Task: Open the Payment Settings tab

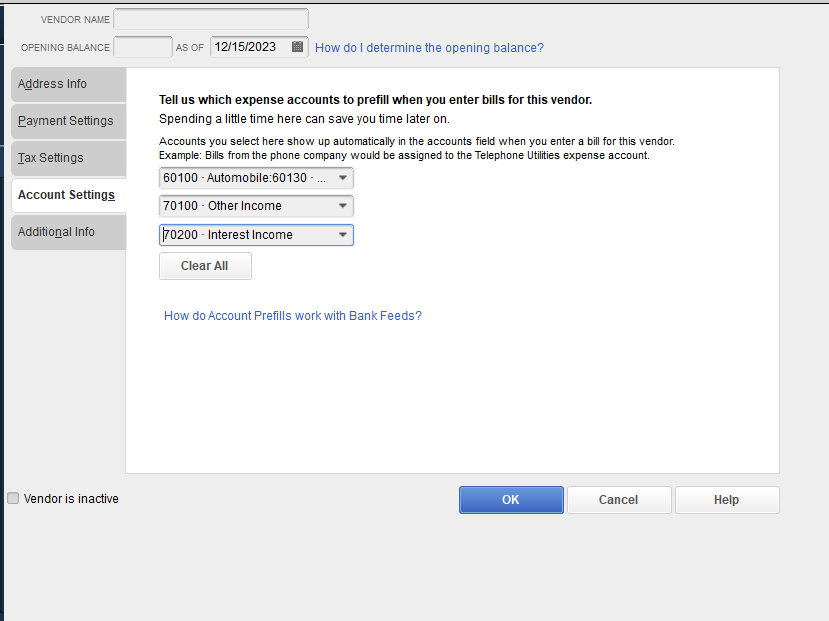Action: coord(69,121)
